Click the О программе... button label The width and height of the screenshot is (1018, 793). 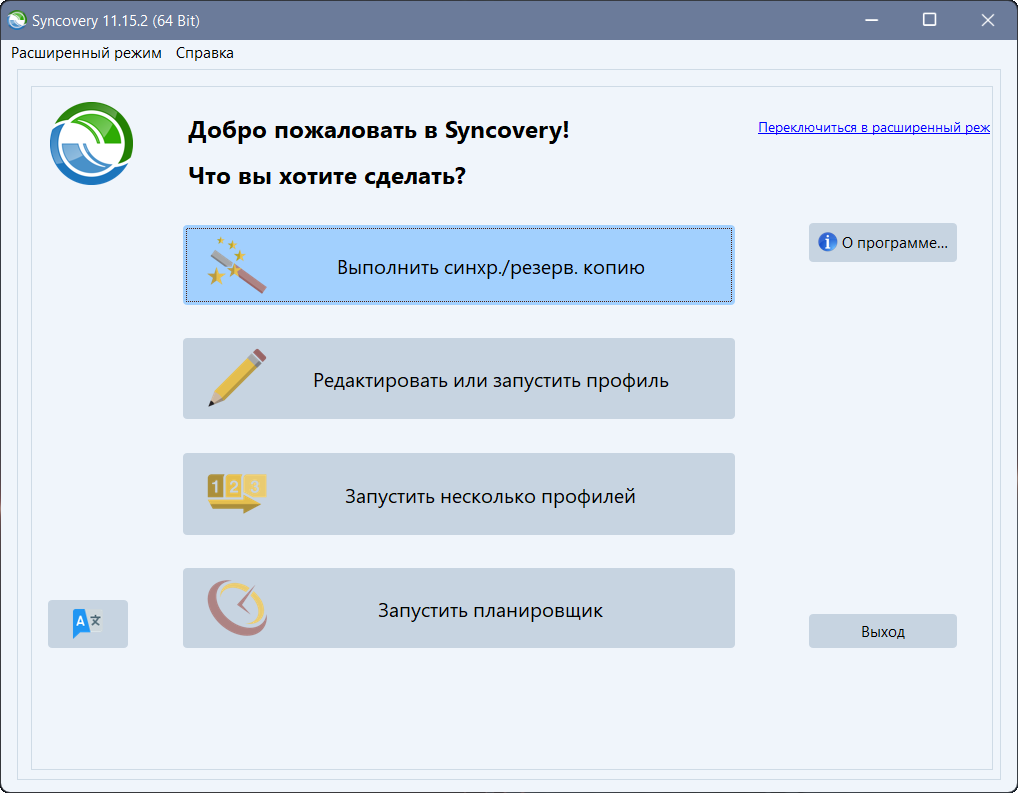pyautogui.click(x=895, y=243)
